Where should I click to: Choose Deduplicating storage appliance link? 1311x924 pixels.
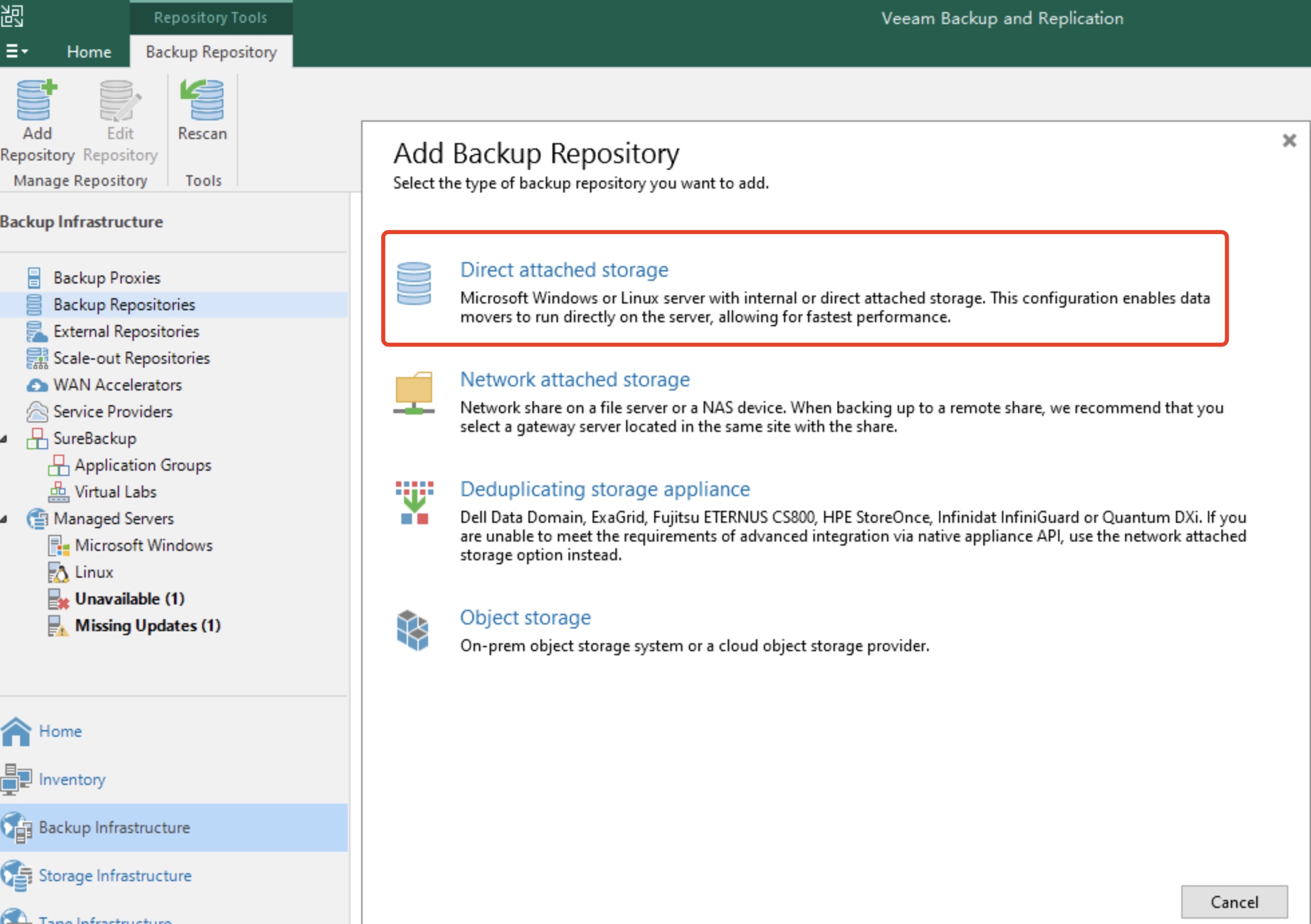(x=605, y=489)
